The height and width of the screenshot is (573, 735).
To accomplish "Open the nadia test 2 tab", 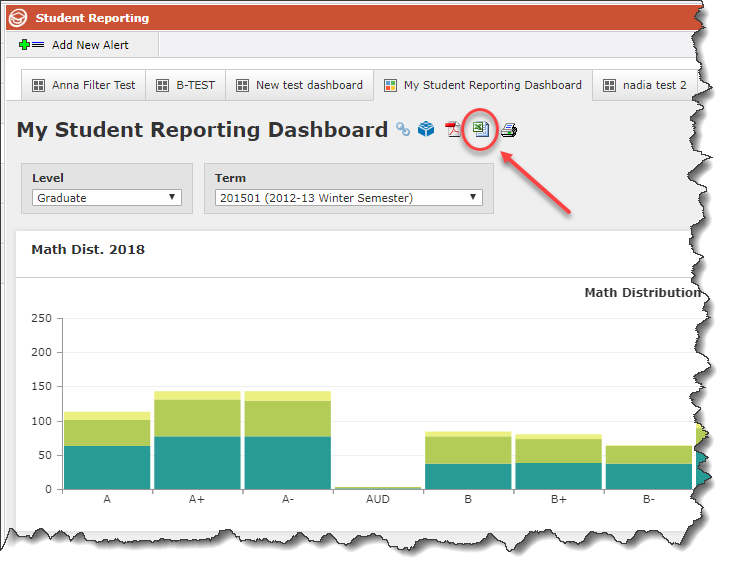I will point(645,85).
